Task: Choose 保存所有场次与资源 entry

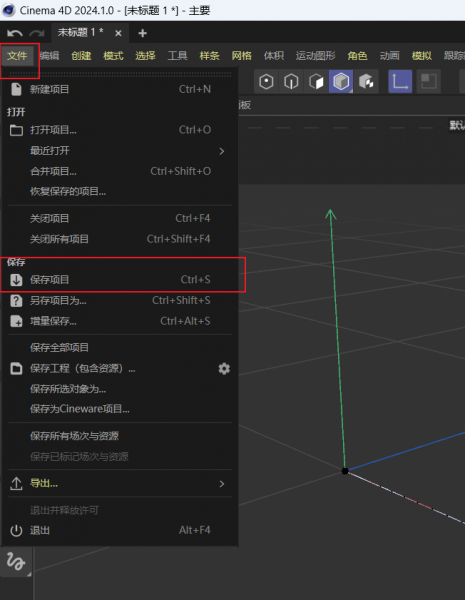Action: pyautogui.click(x=120, y=436)
